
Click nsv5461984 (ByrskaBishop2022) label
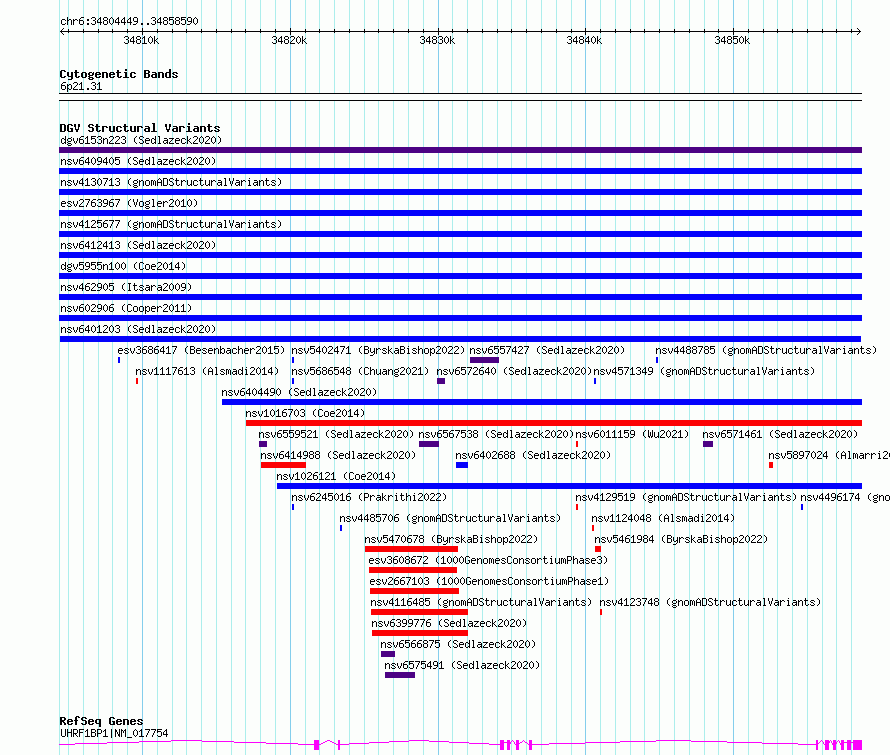pyautogui.click(x=681, y=539)
